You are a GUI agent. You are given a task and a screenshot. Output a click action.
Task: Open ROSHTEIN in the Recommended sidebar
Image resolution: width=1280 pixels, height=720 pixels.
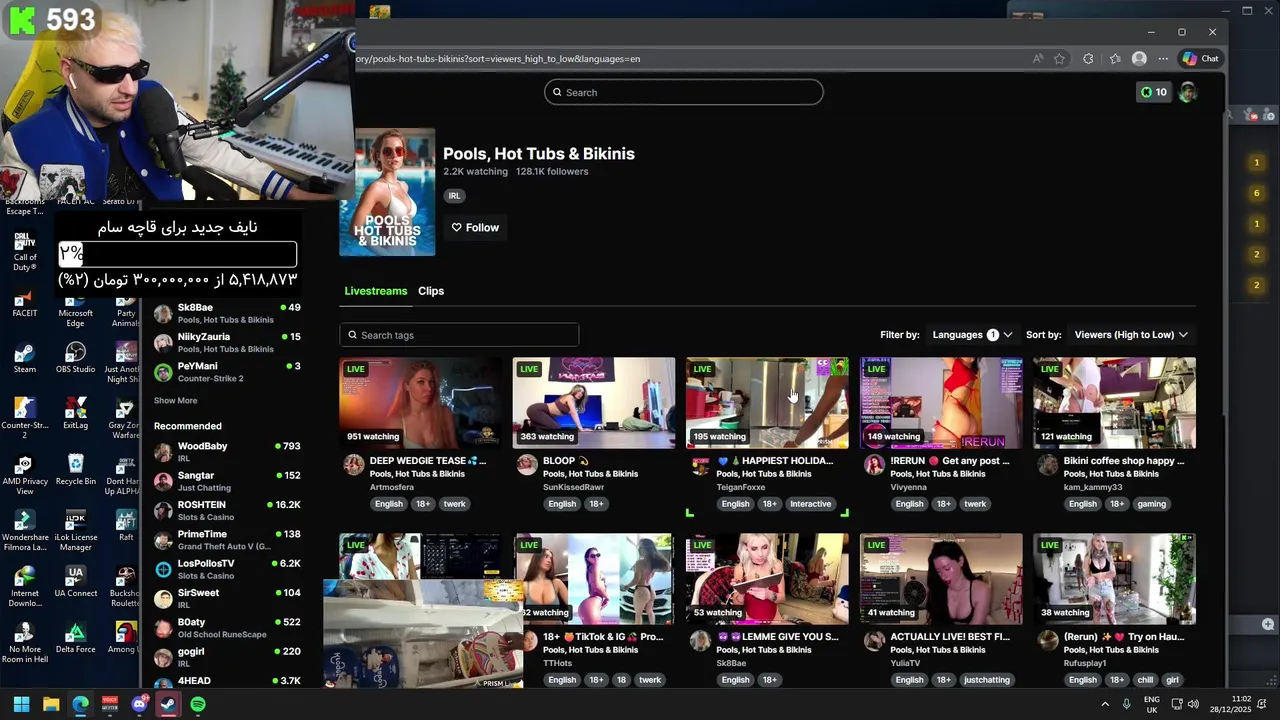[227, 510]
